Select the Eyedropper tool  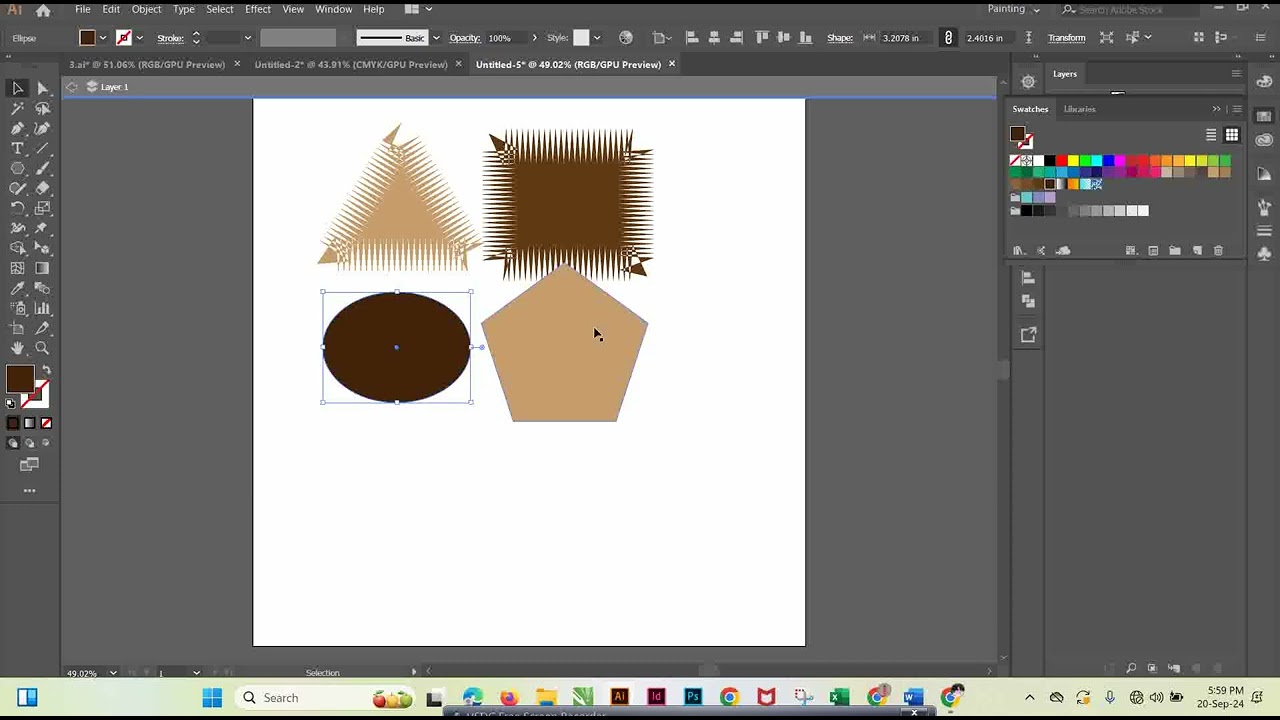[x=17, y=288]
